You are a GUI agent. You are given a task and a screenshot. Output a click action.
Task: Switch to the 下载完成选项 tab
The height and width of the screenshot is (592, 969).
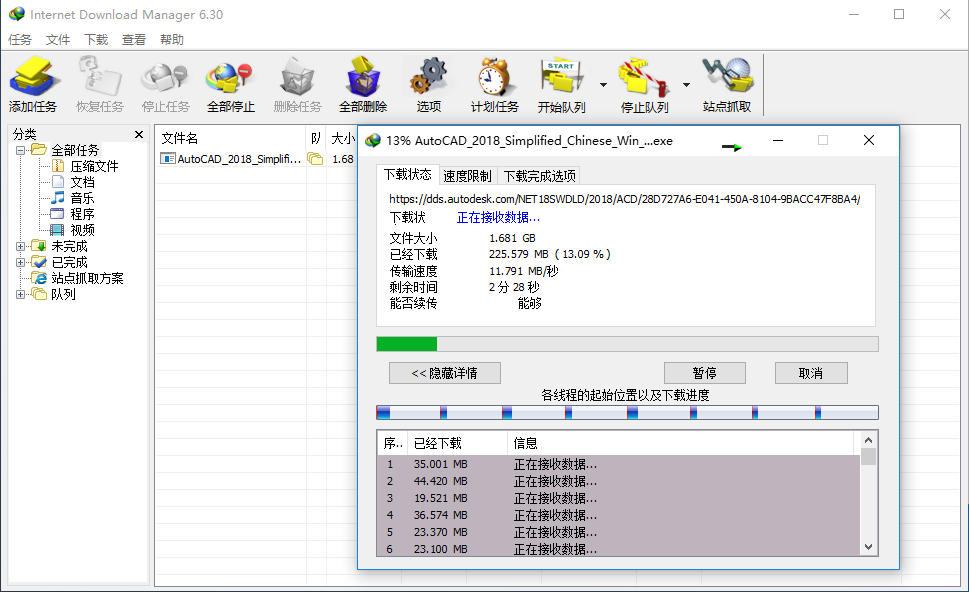click(540, 176)
